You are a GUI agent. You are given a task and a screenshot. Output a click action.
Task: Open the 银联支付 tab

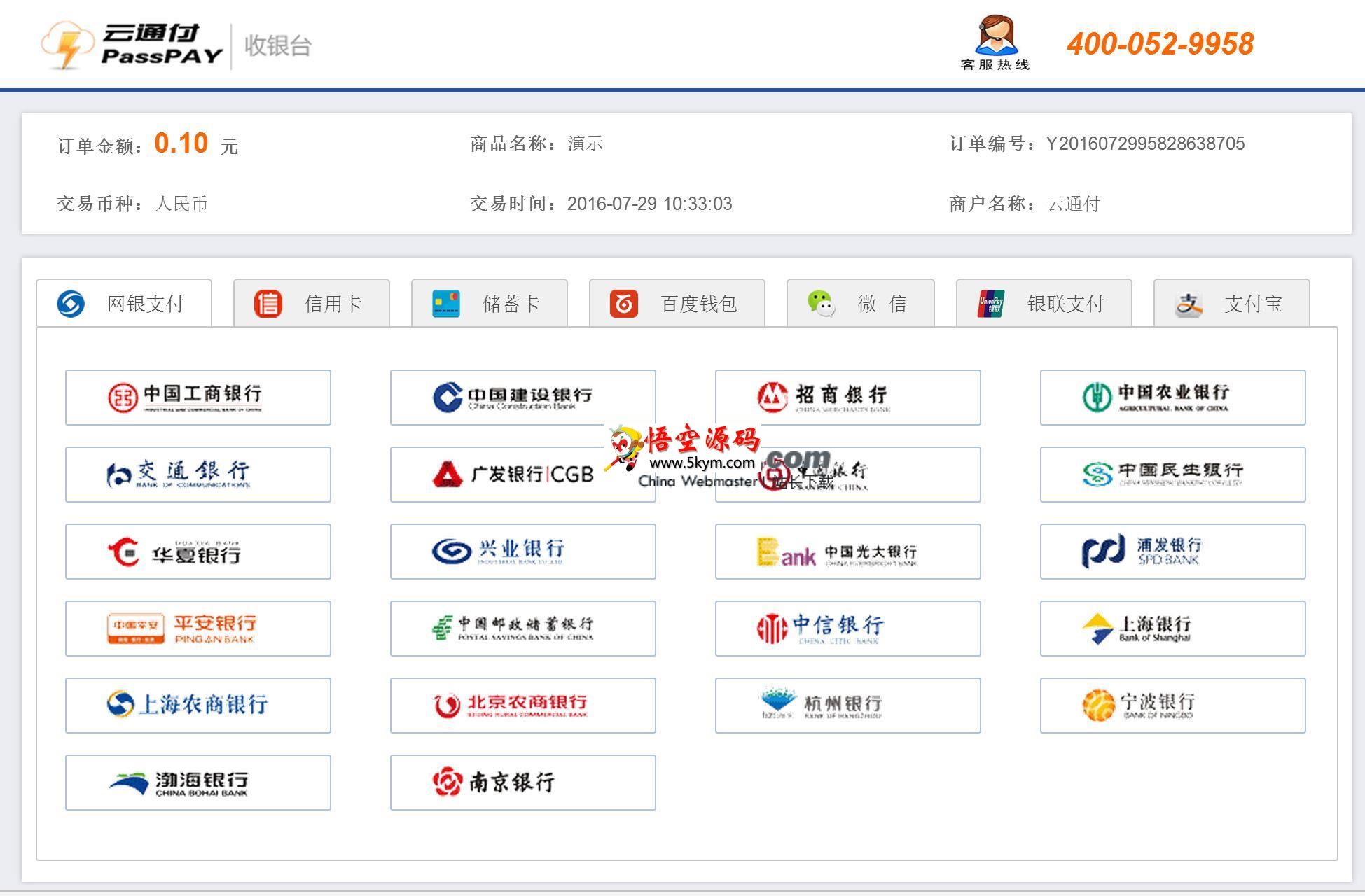coord(1044,303)
